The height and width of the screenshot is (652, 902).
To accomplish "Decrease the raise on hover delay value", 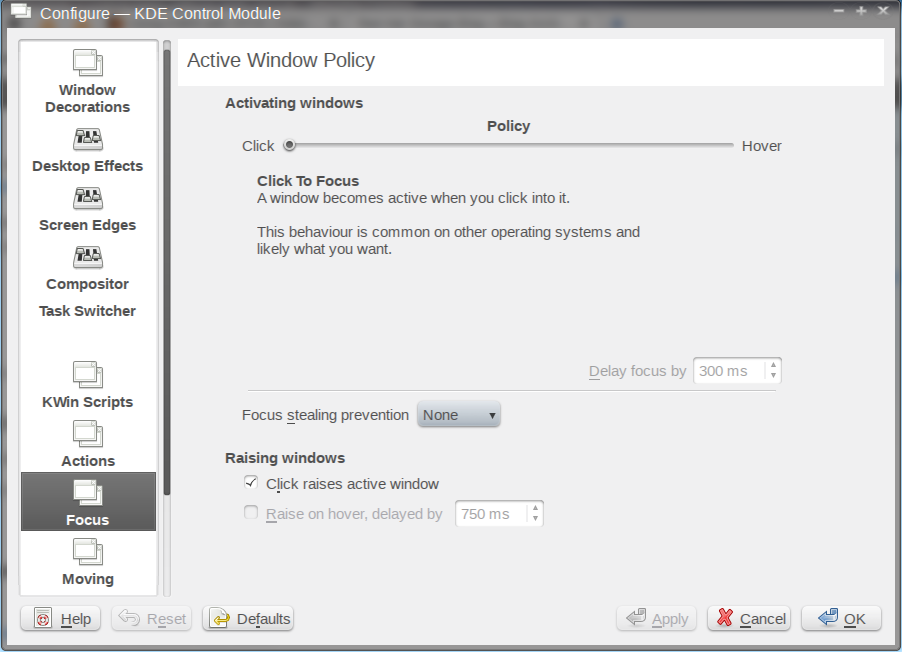I will (x=536, y=519).
